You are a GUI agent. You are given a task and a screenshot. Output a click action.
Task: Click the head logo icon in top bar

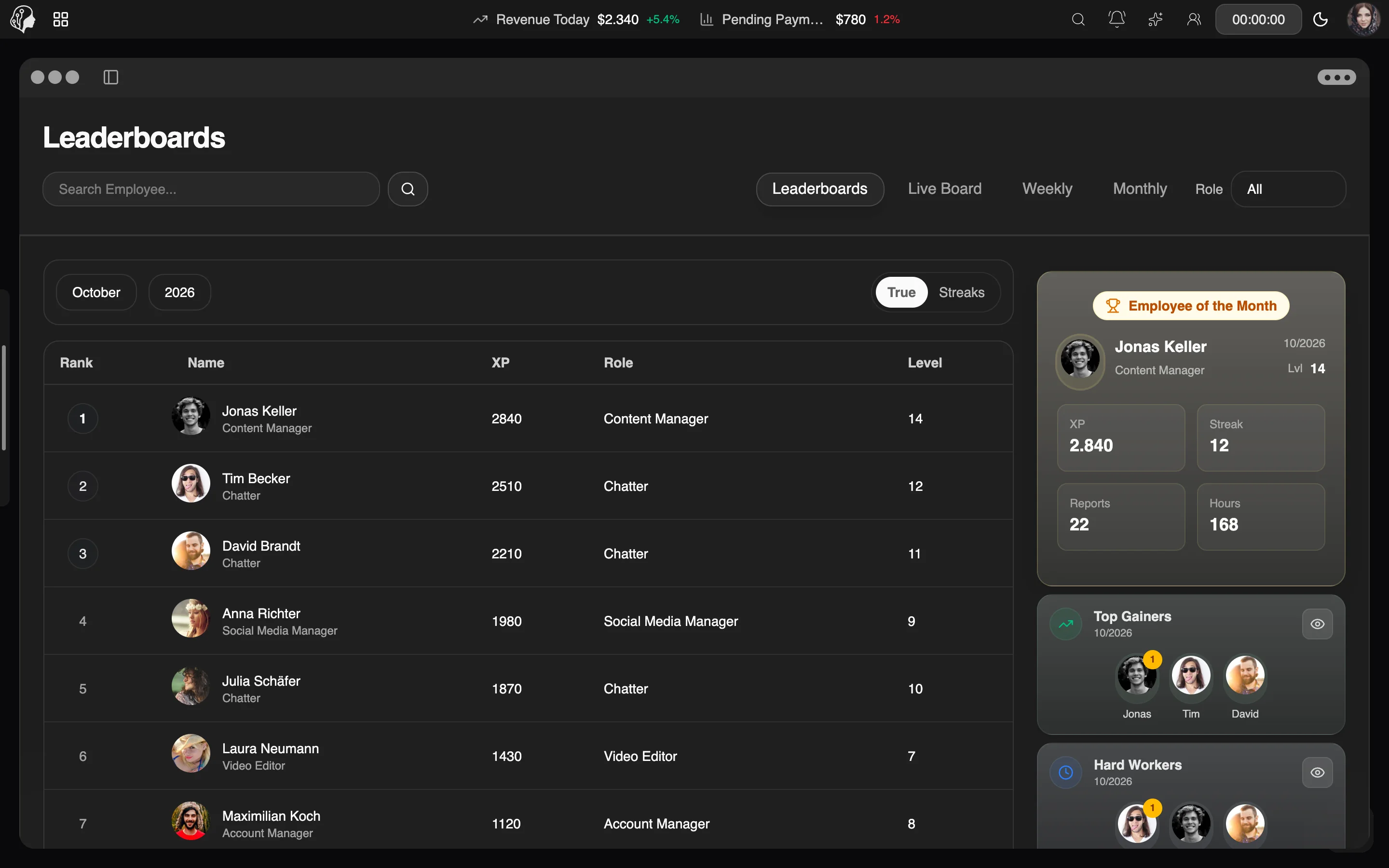[x=23, y=19]
